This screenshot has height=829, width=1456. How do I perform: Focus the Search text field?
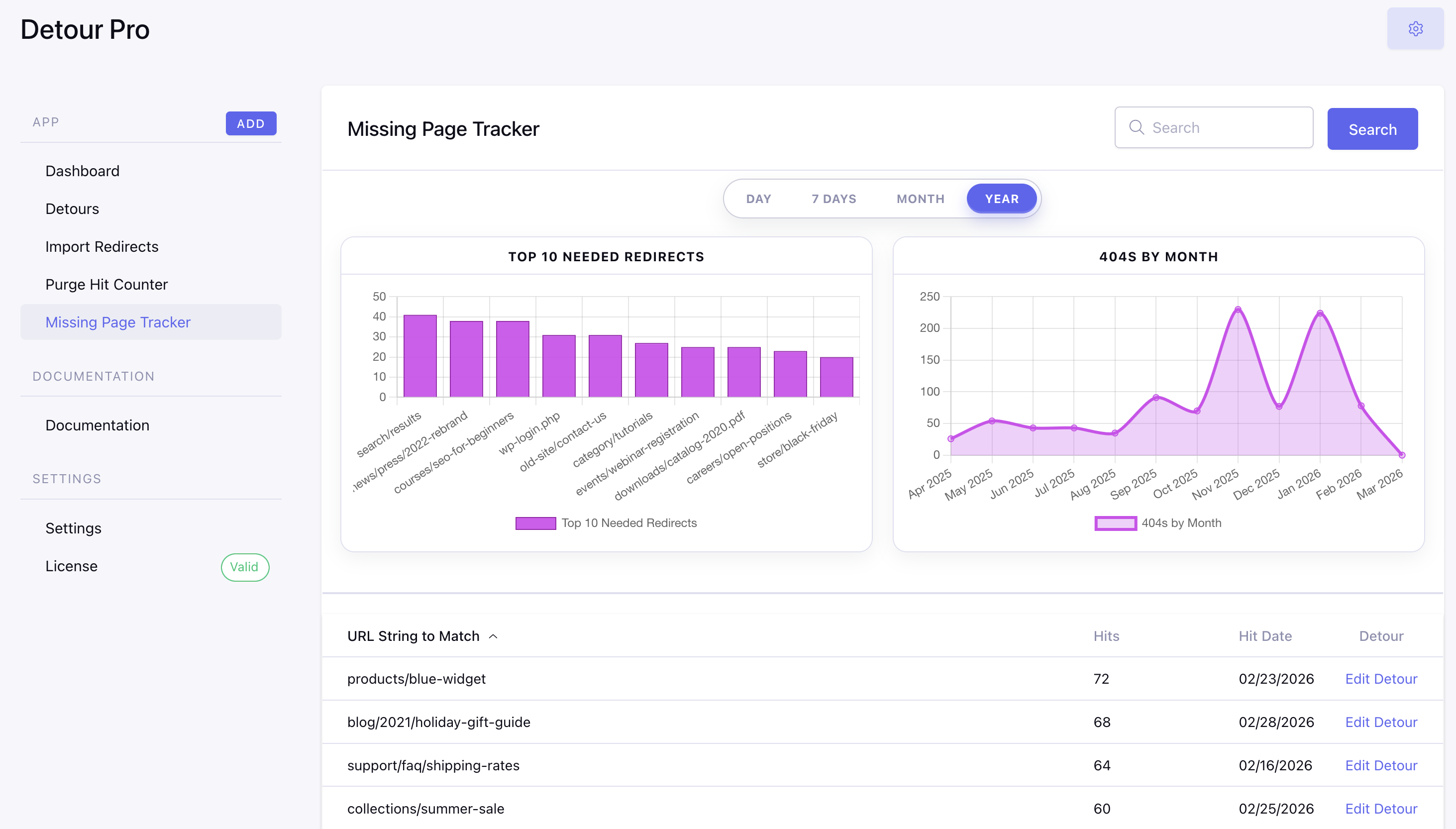1224,127
